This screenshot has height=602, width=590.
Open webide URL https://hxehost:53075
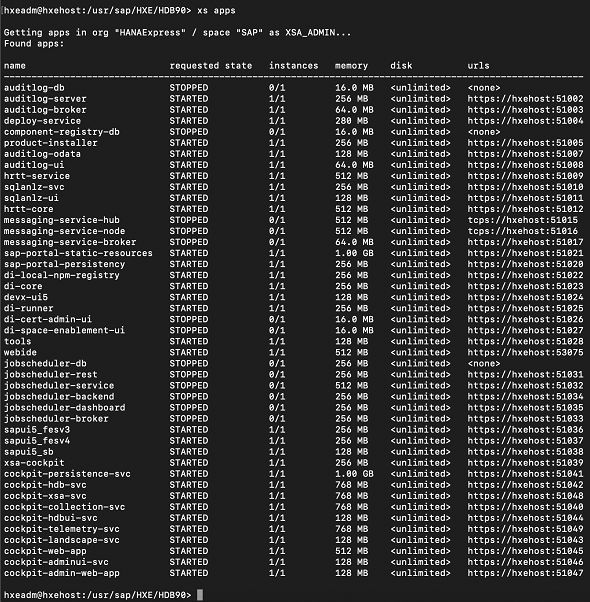[x=525, y=353]
